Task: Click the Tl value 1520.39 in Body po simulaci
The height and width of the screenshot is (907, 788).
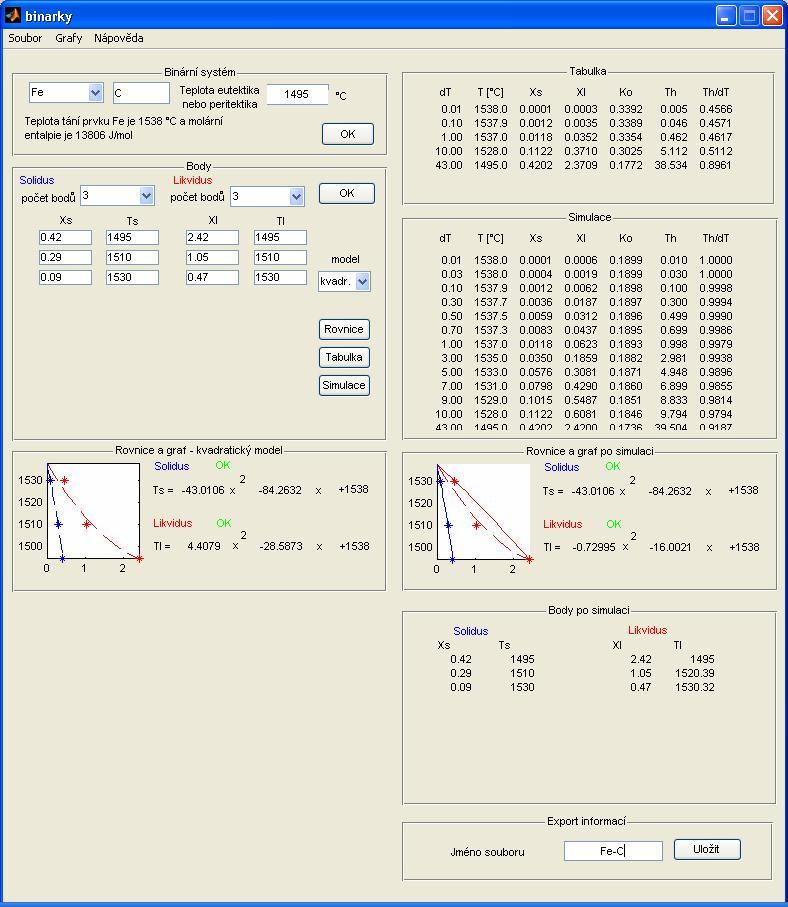Action: click(695, 673)
